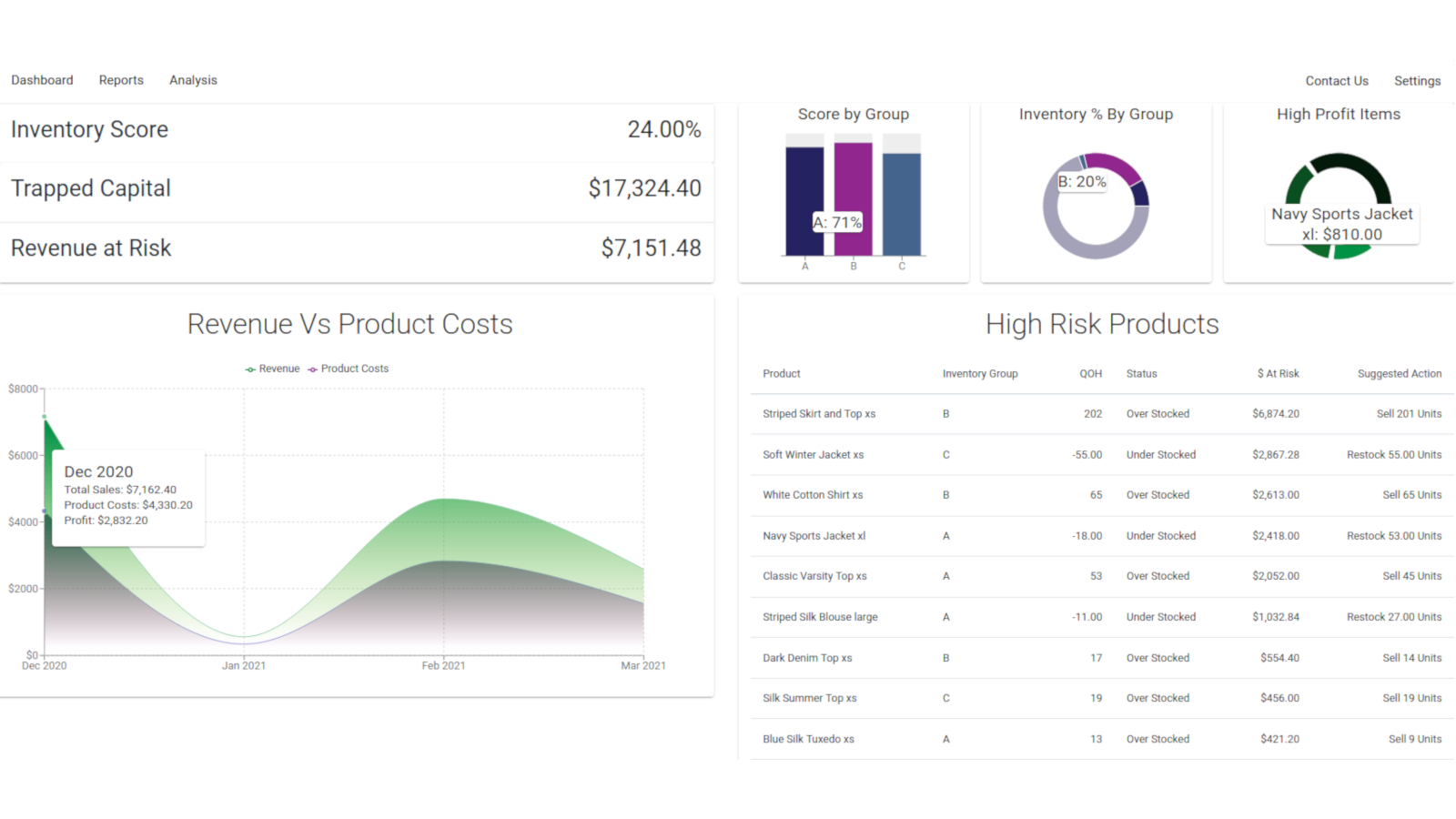Click the Sell 65 Units action

pos(1412,495)
